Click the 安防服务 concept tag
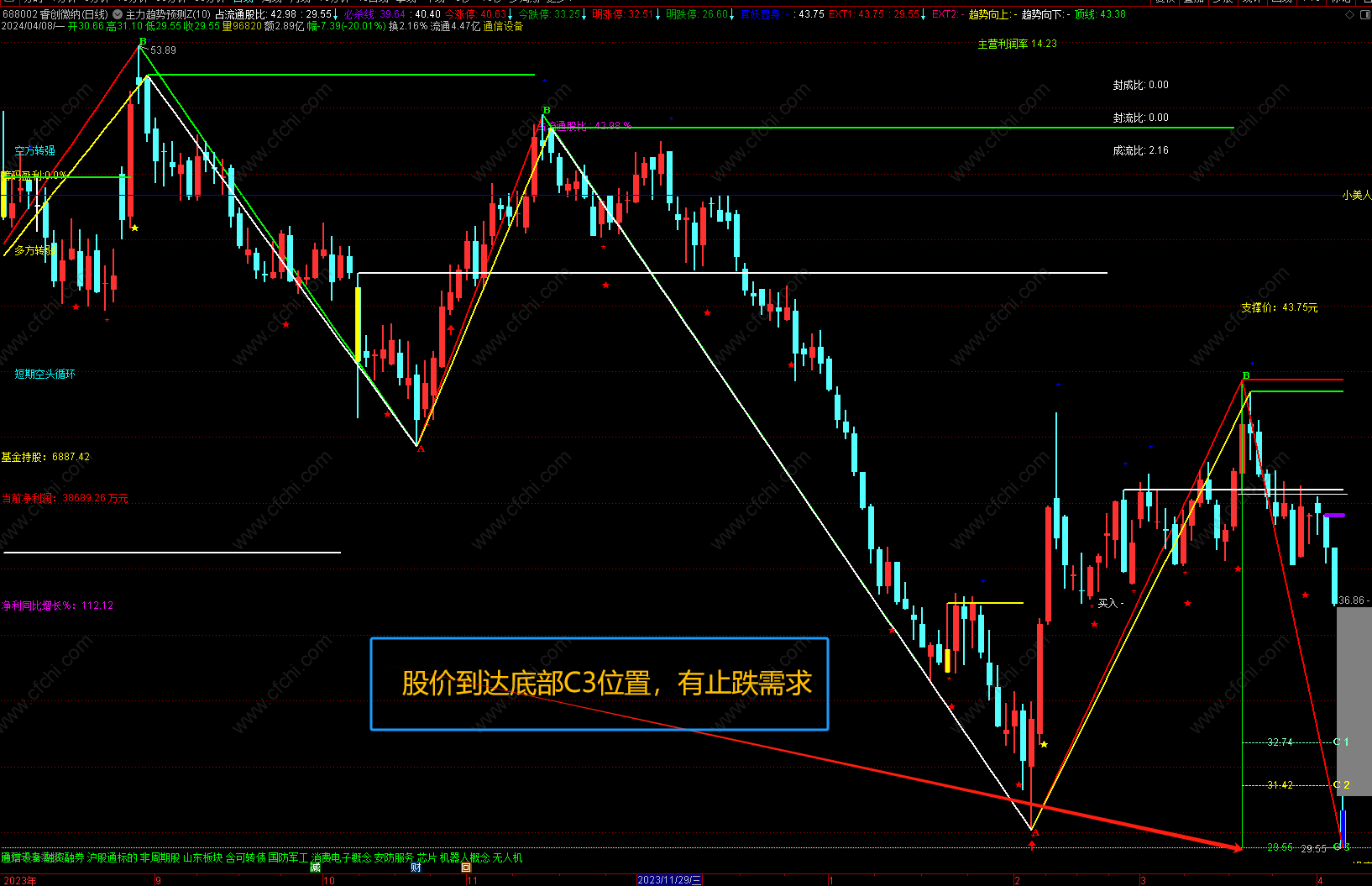The width and height of the screenshot is (1372, 886). [x=394, y=857]
